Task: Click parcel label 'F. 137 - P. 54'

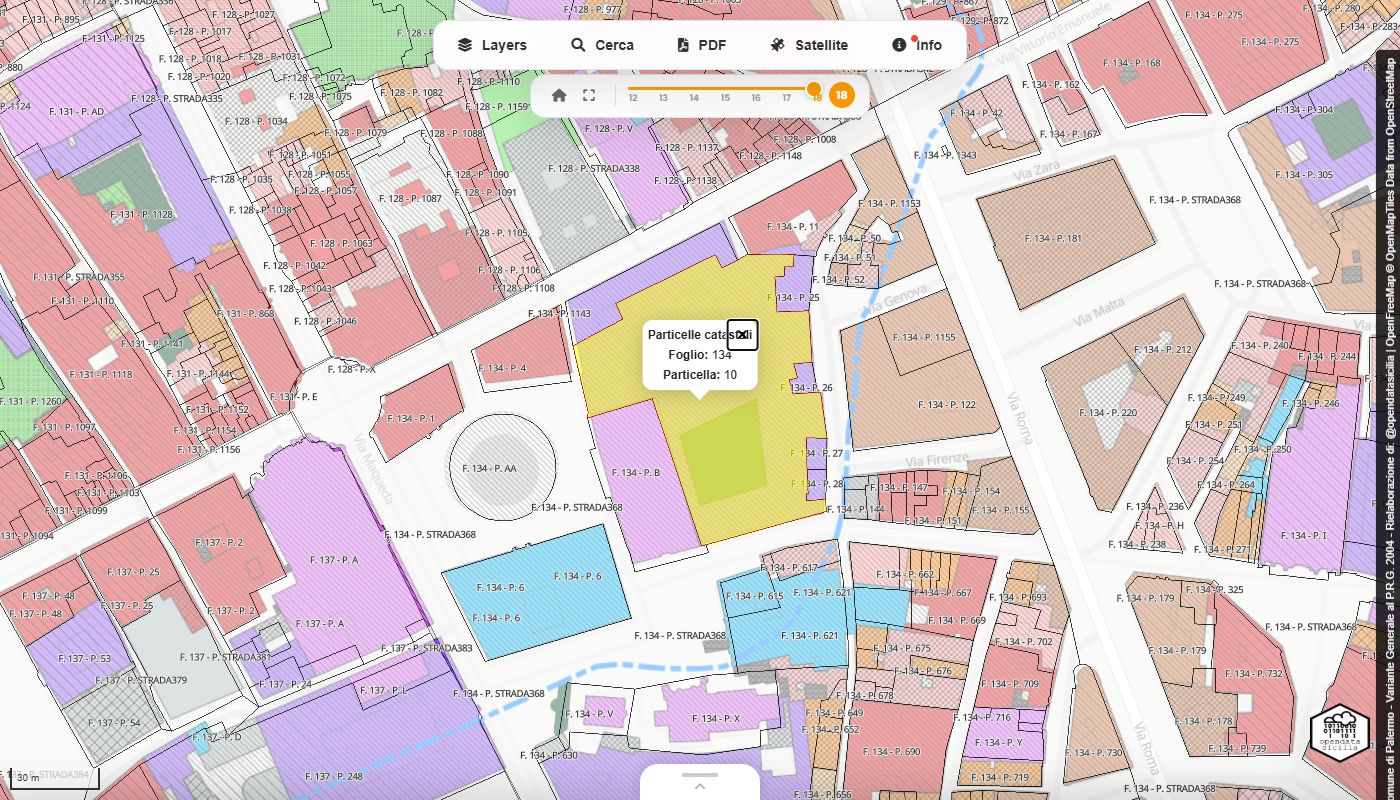Action: pyautogui.click(x=114, y=722)
